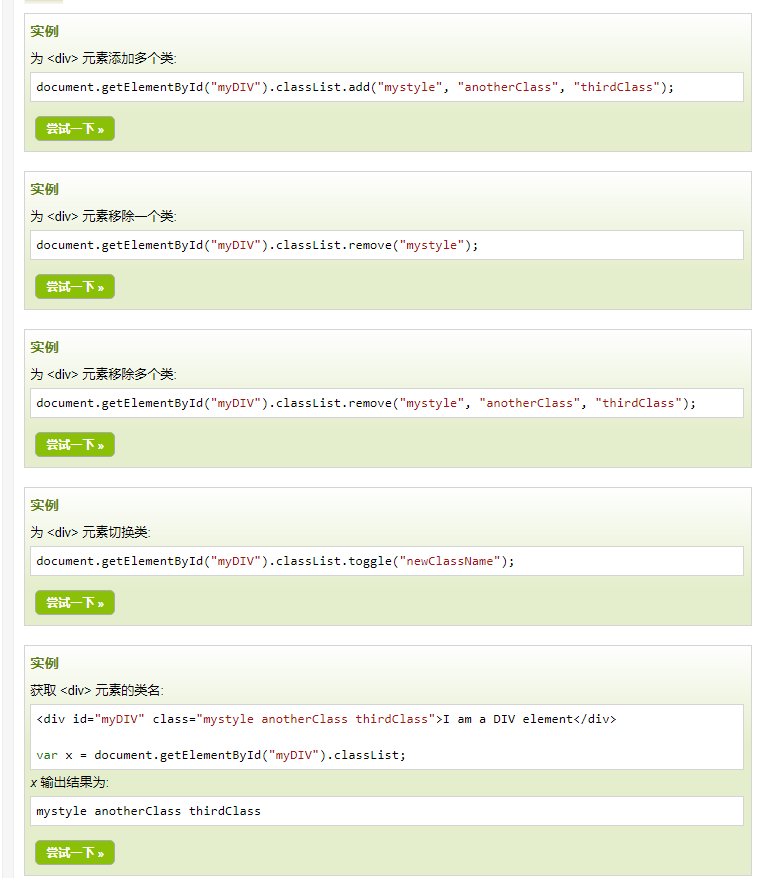The image size is (760, 878).
Task: Click 实例 heading above toggle class example
Action: 44,505
